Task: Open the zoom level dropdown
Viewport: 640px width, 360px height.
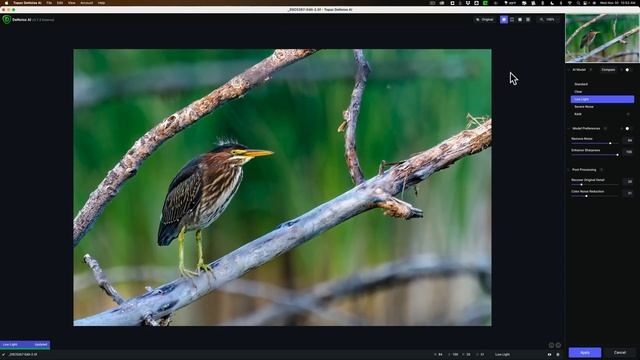Action: (549, 20)
